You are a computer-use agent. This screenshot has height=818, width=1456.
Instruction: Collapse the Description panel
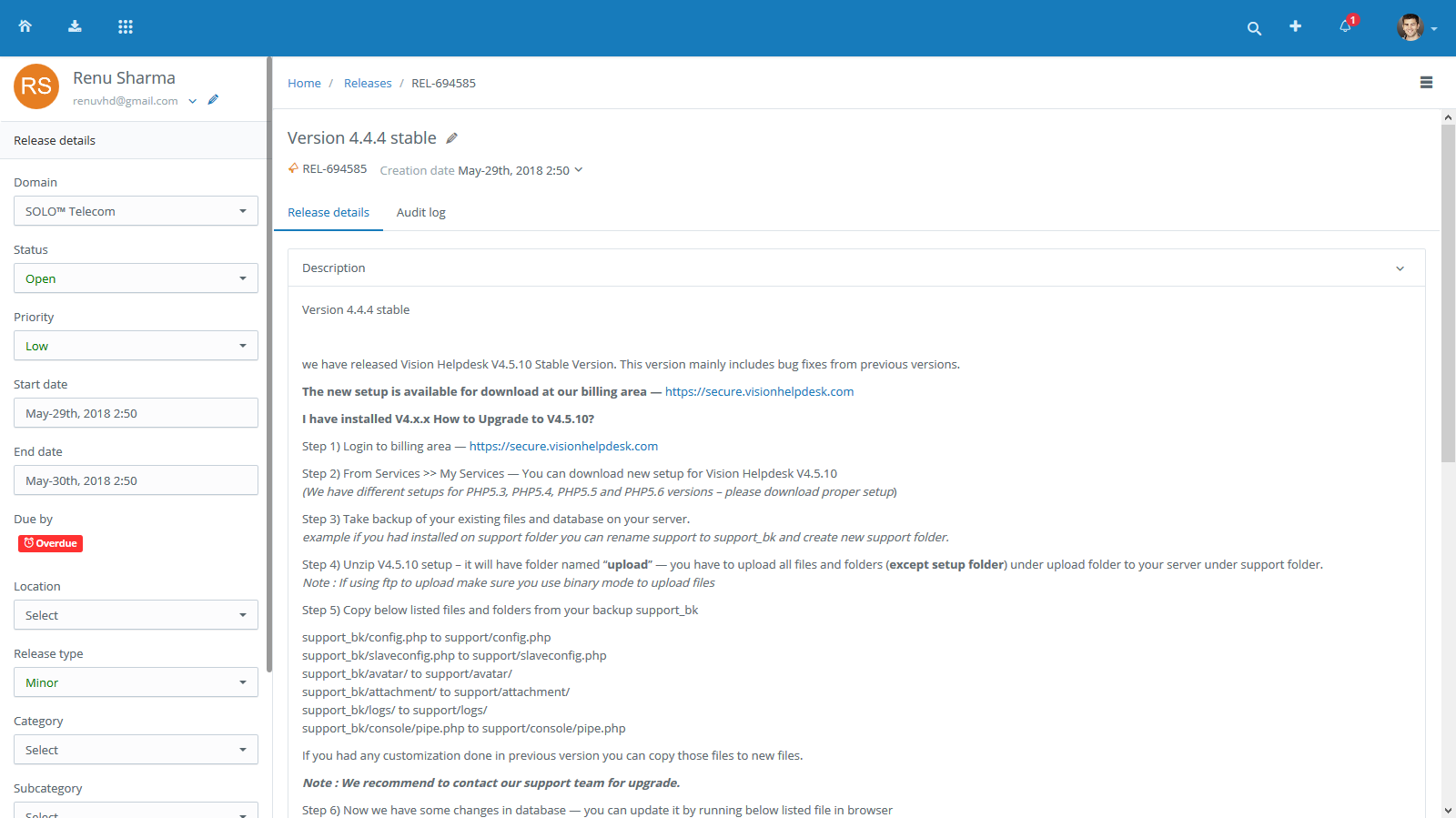[1400, 268]
